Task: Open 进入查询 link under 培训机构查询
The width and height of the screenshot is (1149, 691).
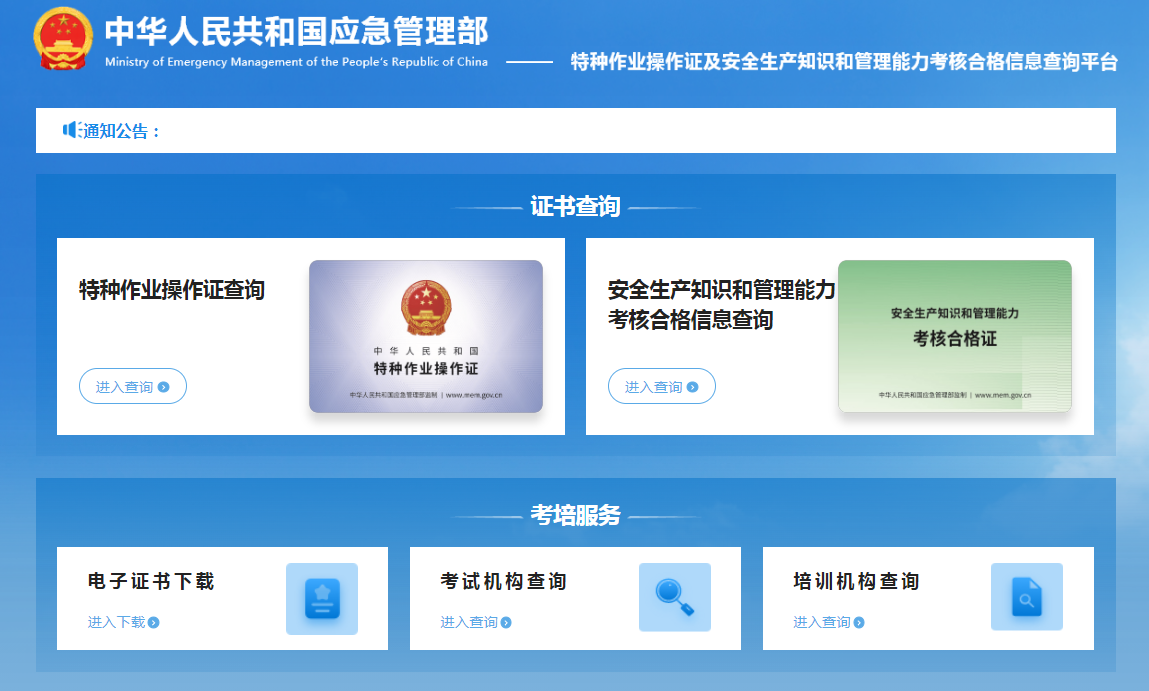Action: tap(822, 622)
